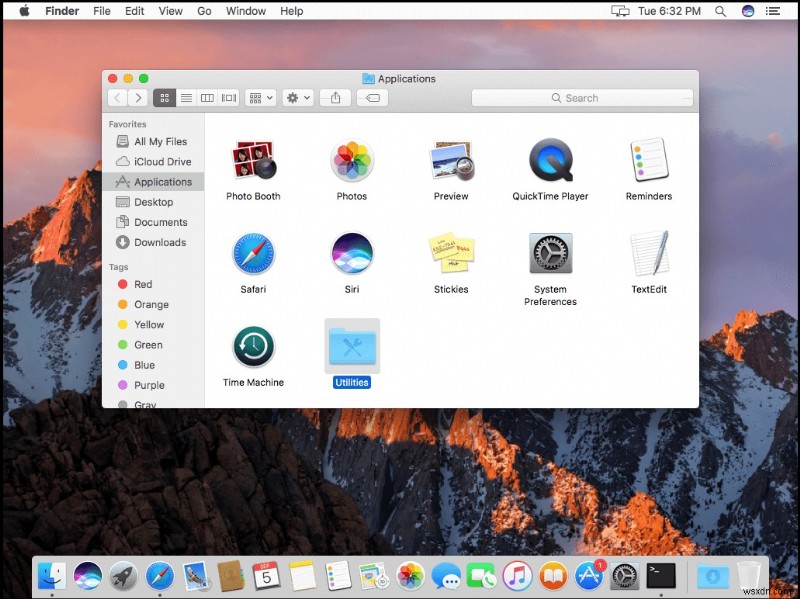Open System Preferences in the Finder window
The image size is (800, 599).
pyautogui.click(x=550, y=254)
